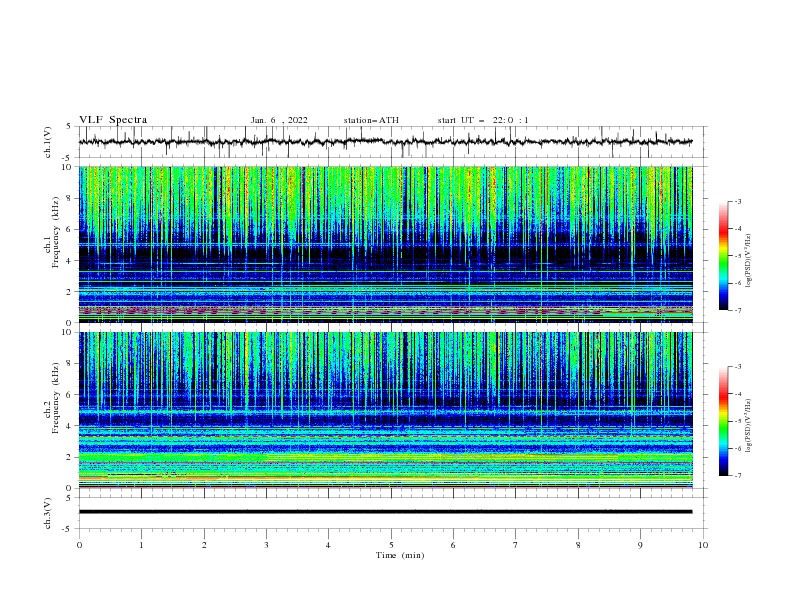792x612 pixels.
Task: Click the time axis tick label '3'
Action: pos(266,545)
